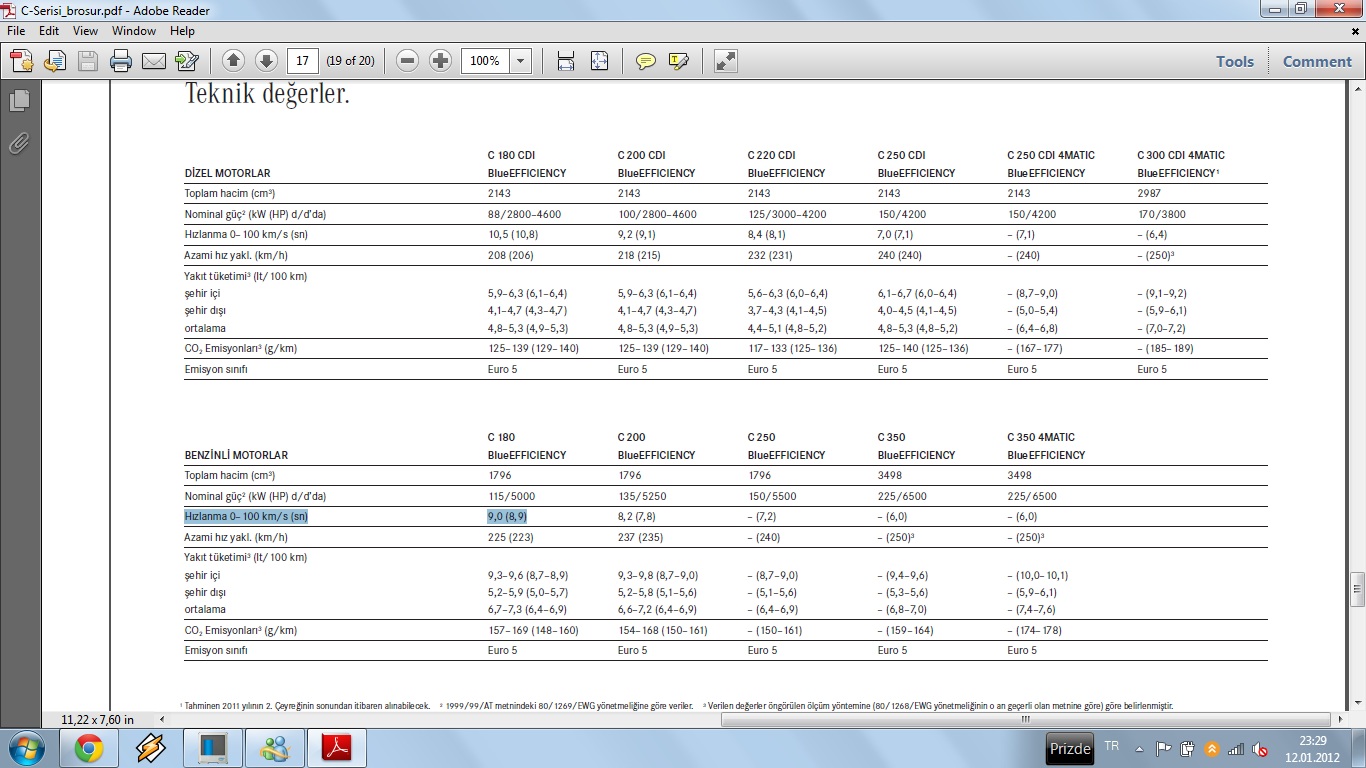Click the '232 (231)' top speed value

pos(768,255)
